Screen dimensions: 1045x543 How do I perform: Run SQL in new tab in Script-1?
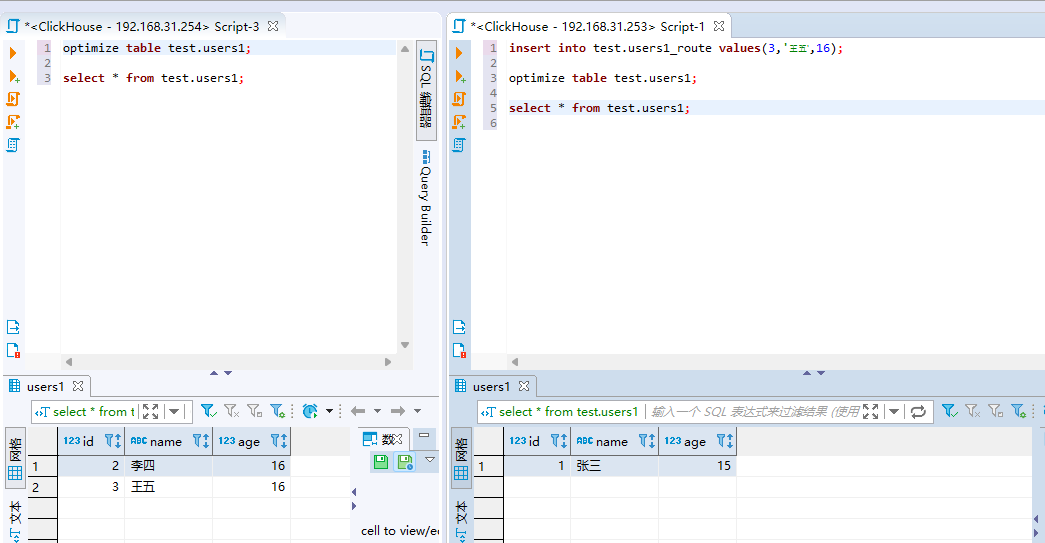[460, 76]
